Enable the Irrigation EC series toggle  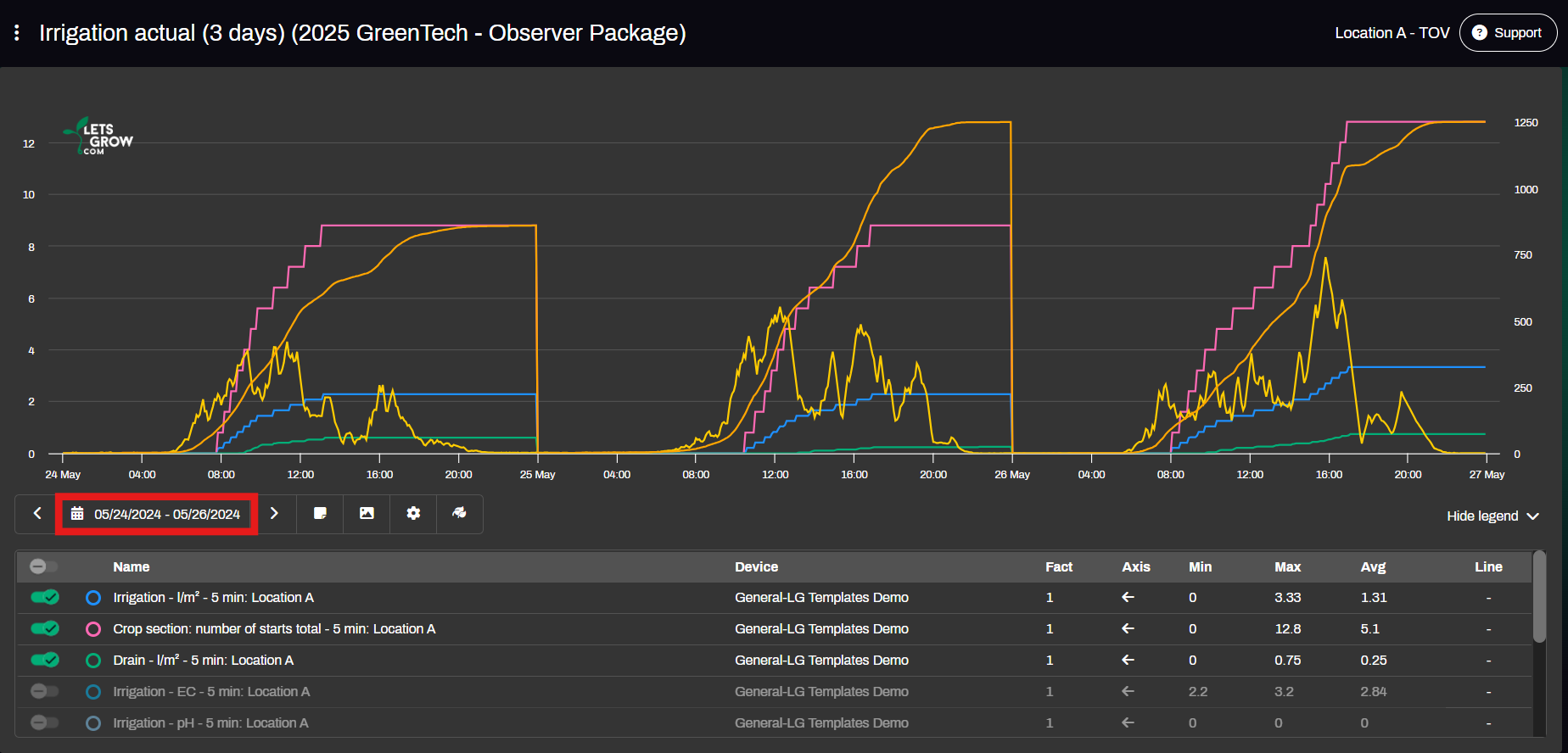pos(44,692)
